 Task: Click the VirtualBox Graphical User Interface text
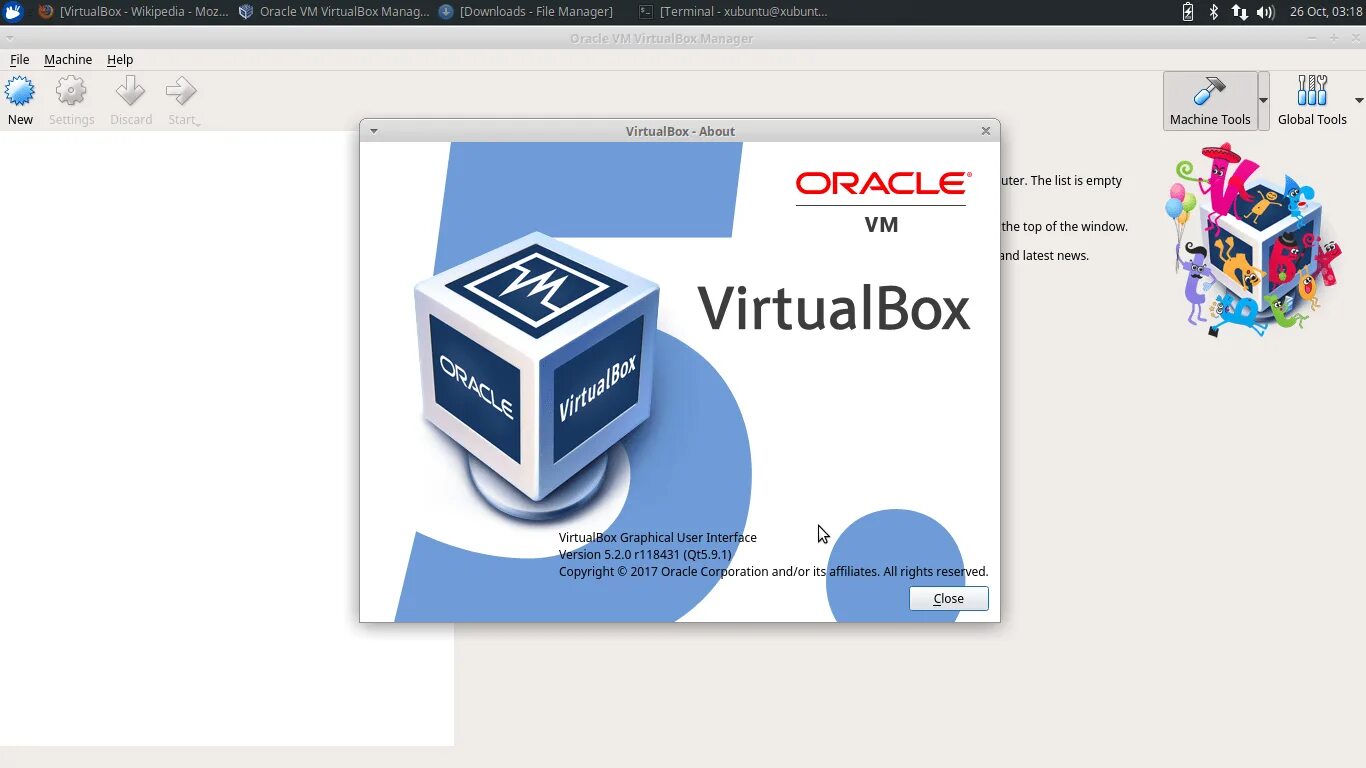(x=658, y=537)
